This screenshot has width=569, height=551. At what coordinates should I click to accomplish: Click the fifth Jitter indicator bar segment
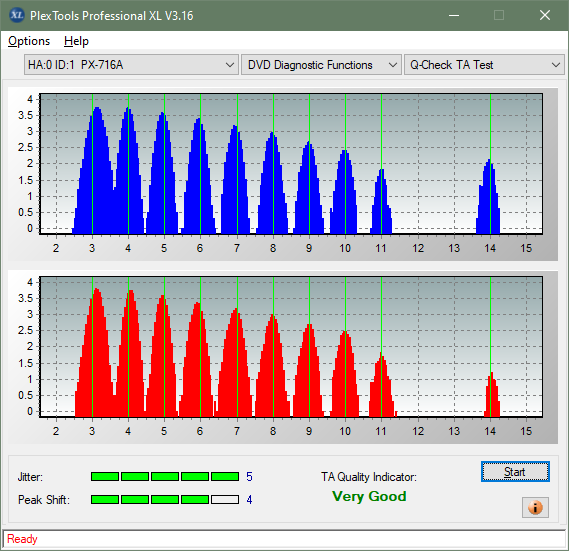[x=225, y=477]
